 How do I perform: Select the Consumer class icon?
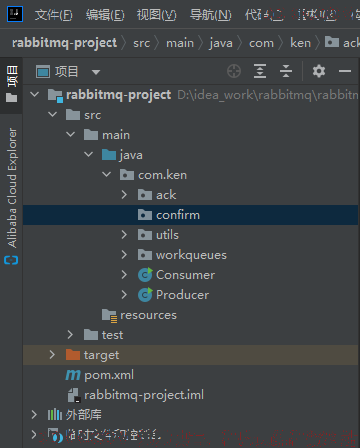[145, 275]
